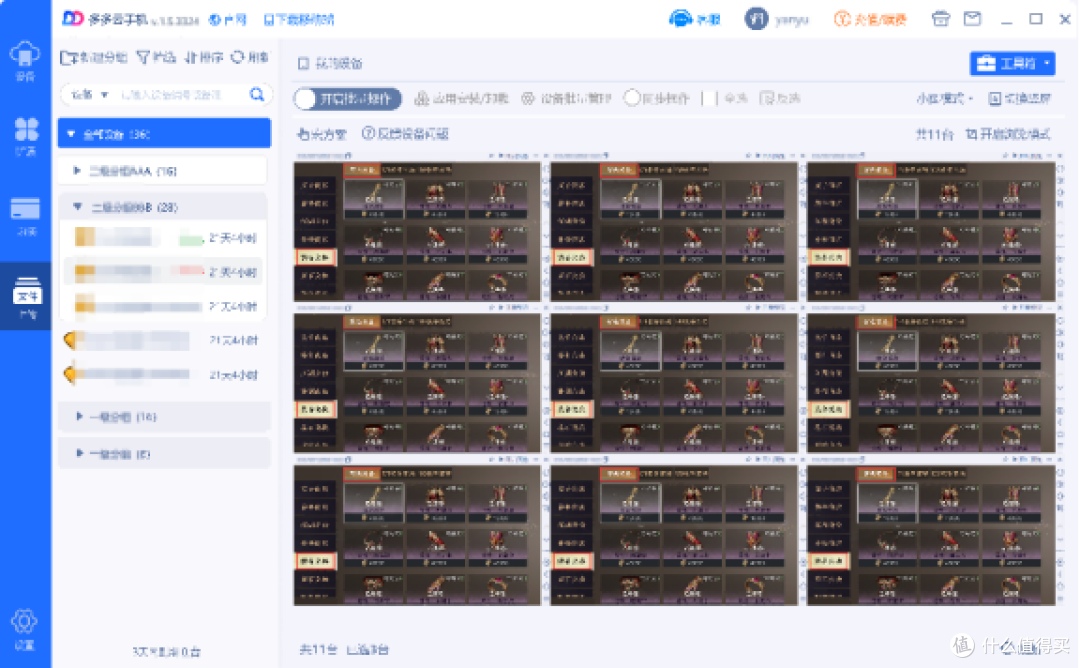The image size is (1080, 668).
Task: Open middle-right cloud phone screen thumbnail
Action: pos(931,383)
